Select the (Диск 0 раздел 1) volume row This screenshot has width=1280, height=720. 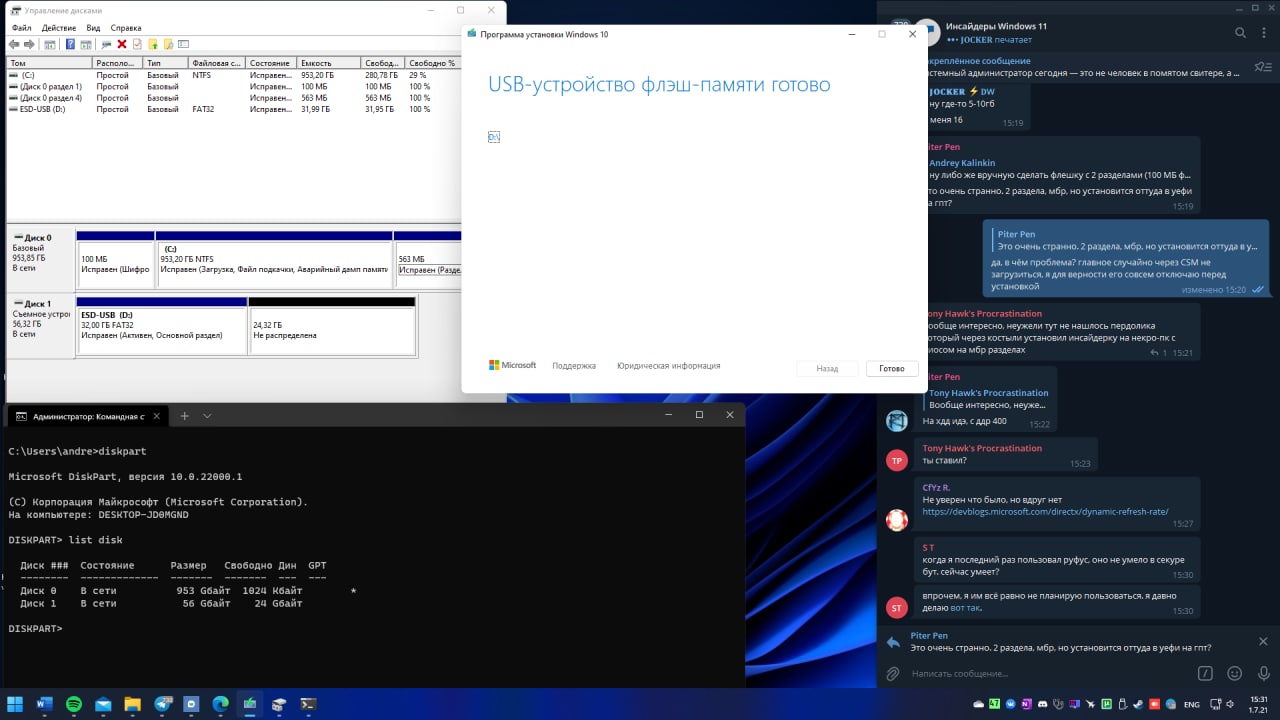[x=232, y=87]
